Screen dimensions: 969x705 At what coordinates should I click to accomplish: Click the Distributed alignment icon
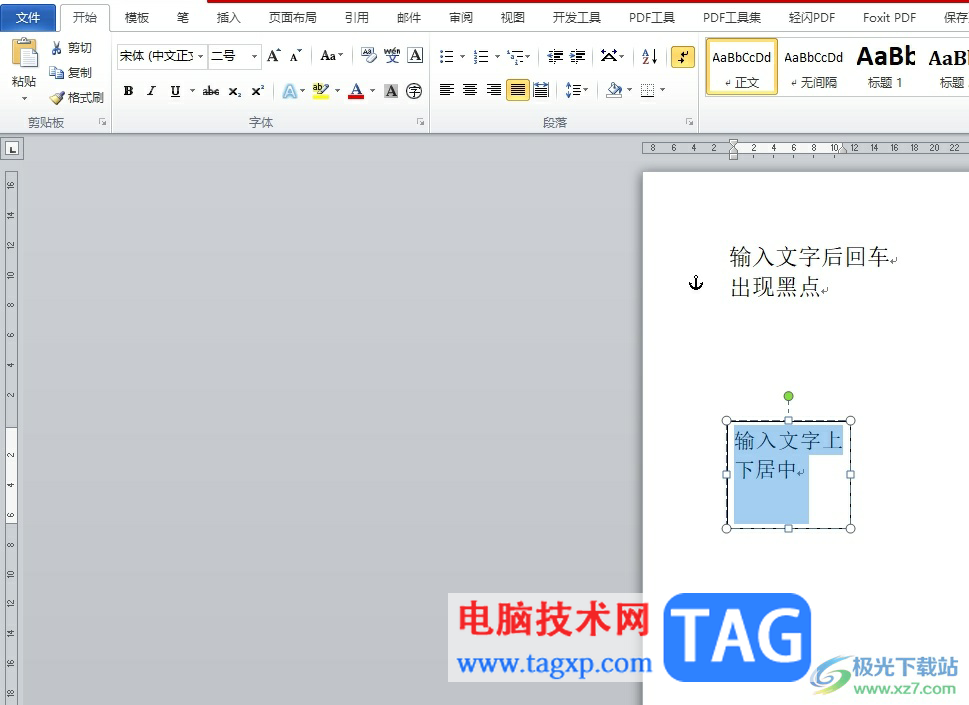coord(541,90)
